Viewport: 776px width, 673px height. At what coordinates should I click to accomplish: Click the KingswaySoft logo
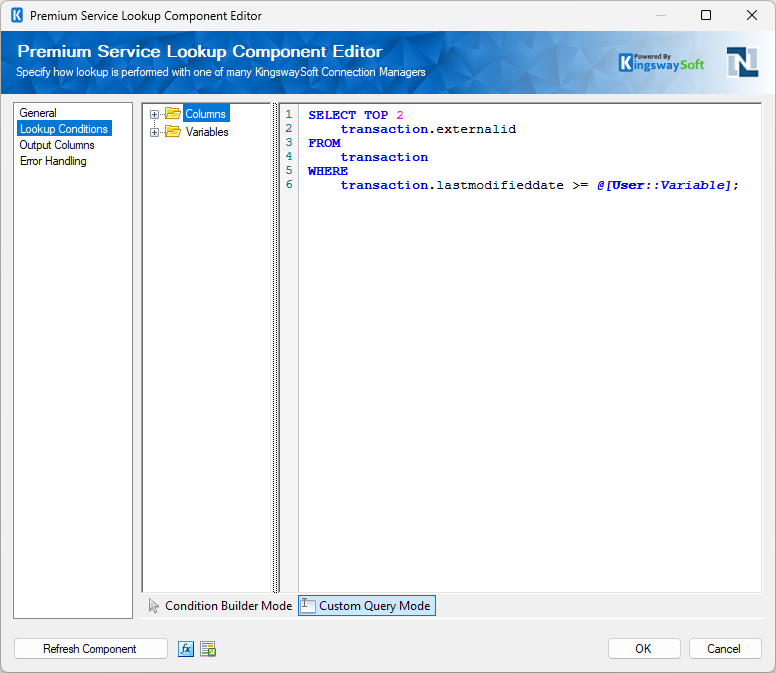click(661, 63)
